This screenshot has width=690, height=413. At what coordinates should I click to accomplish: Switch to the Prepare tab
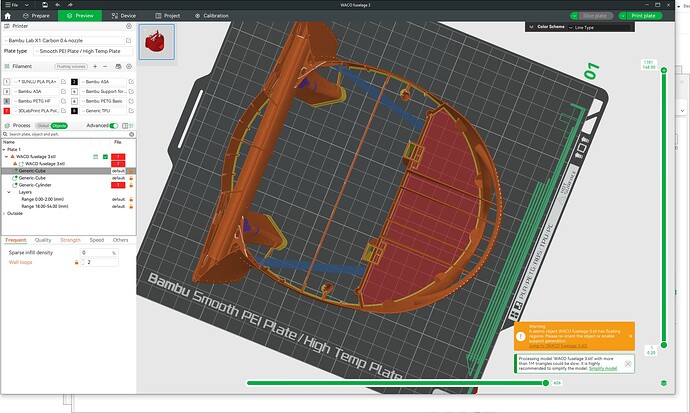pos(36,15)
